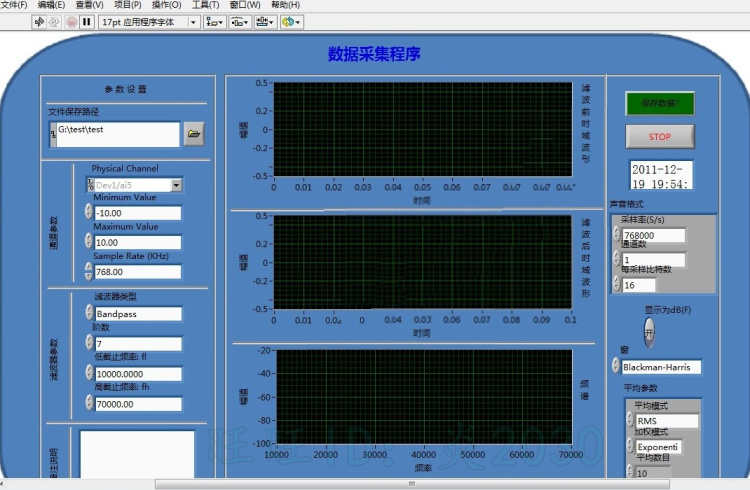Open the 文件(F) menu
The width and height of the screenshot is (750, 490).
coord(14,5)
